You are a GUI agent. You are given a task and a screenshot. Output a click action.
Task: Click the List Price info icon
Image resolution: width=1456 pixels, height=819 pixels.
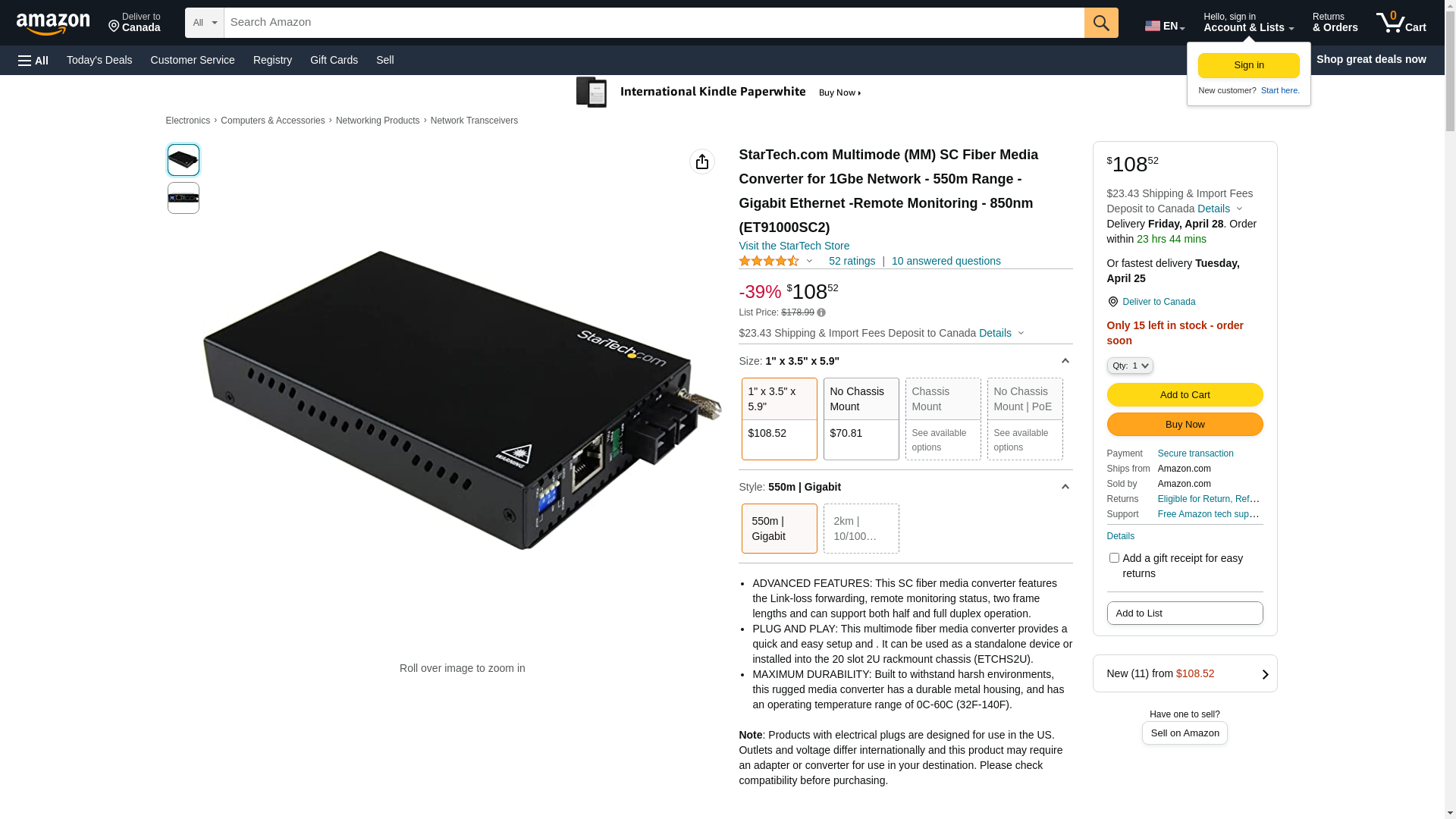click(x=821, y=312)
